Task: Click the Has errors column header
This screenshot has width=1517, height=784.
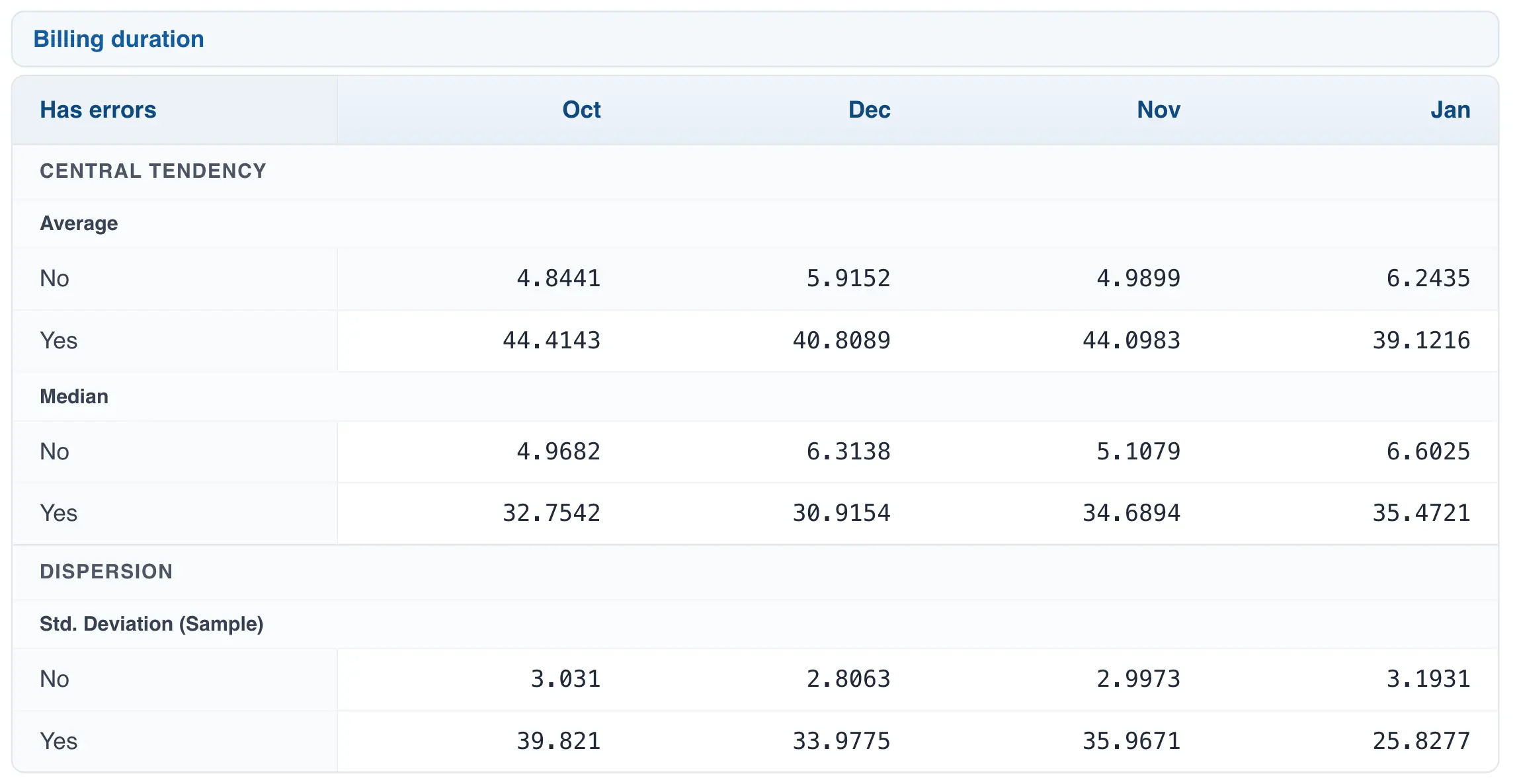Action: 98,110
